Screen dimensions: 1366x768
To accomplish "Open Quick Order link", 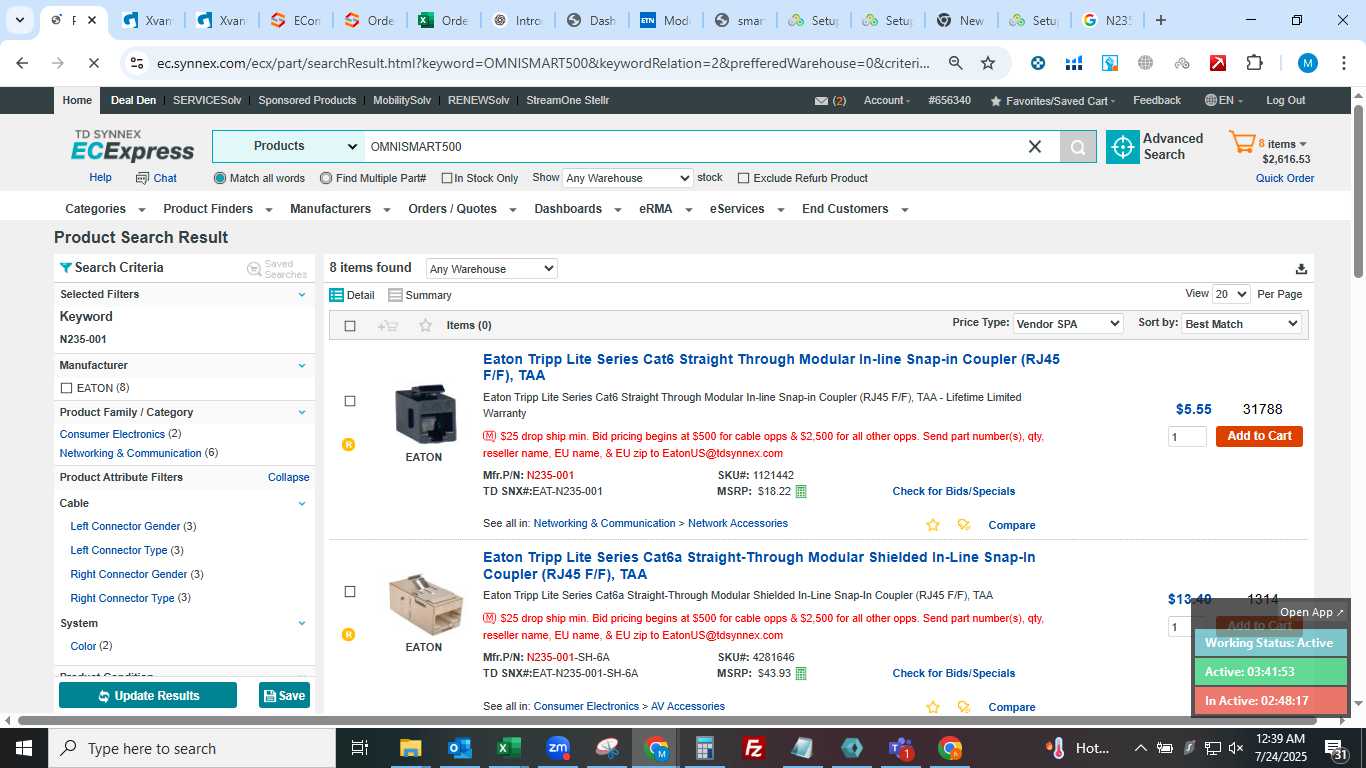I will 1285,178.
